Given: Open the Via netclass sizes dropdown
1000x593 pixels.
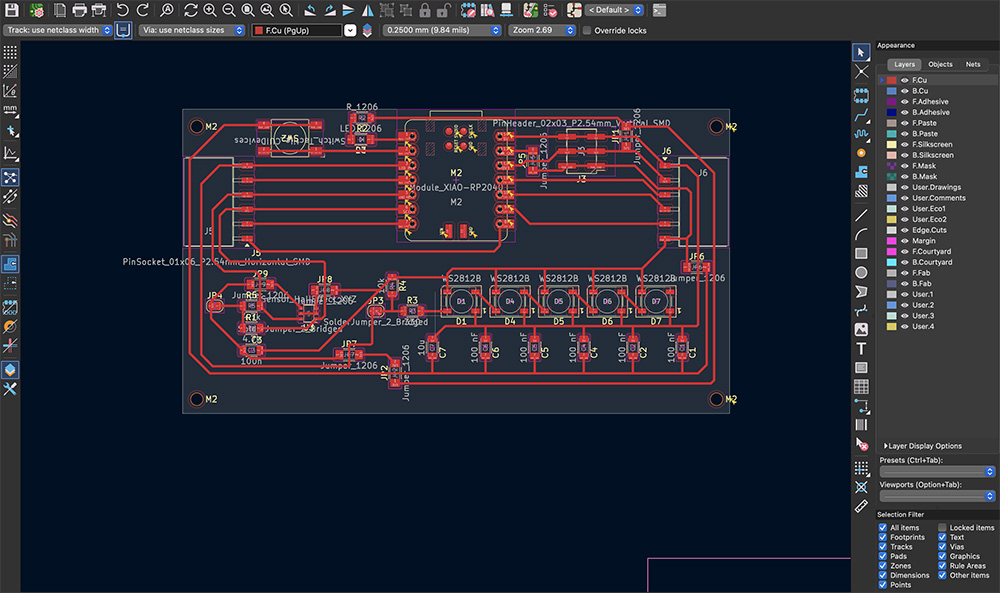Looking at the screenshot, I should pos(192,30).
